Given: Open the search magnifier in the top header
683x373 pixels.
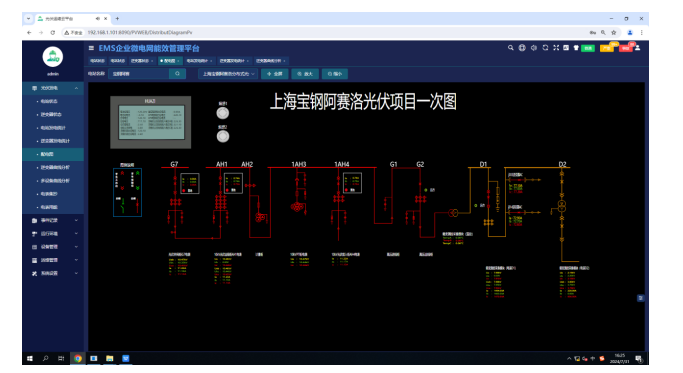Looking at the screenshot, I should (511, 48).
